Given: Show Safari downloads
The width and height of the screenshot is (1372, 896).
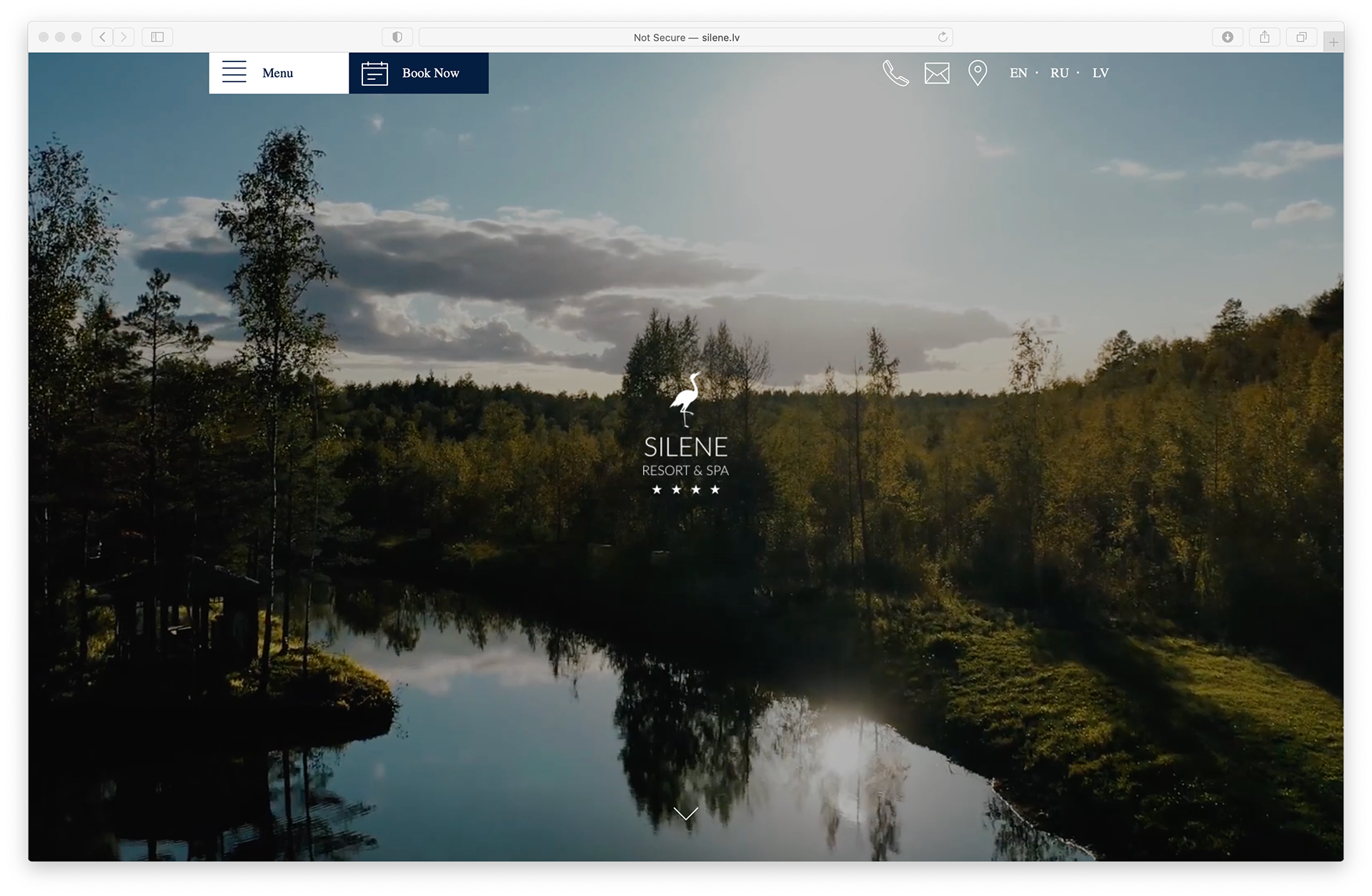Looking at the screenshot, I should pos(1228,37).
